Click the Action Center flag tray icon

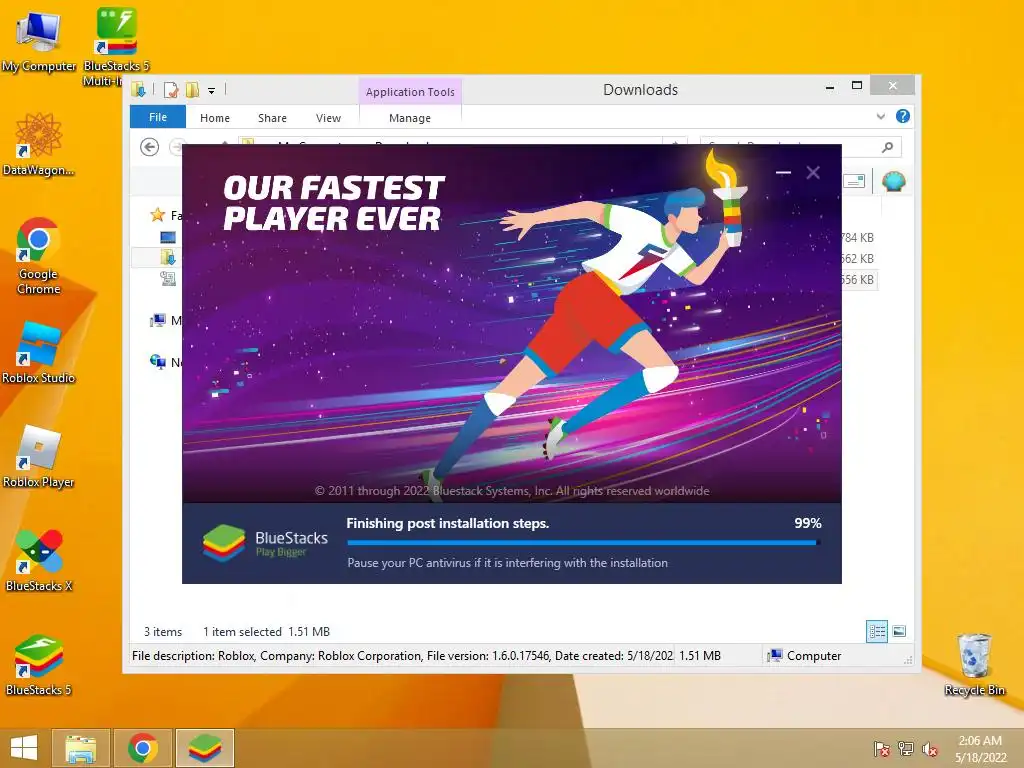(x=882, y=749)
